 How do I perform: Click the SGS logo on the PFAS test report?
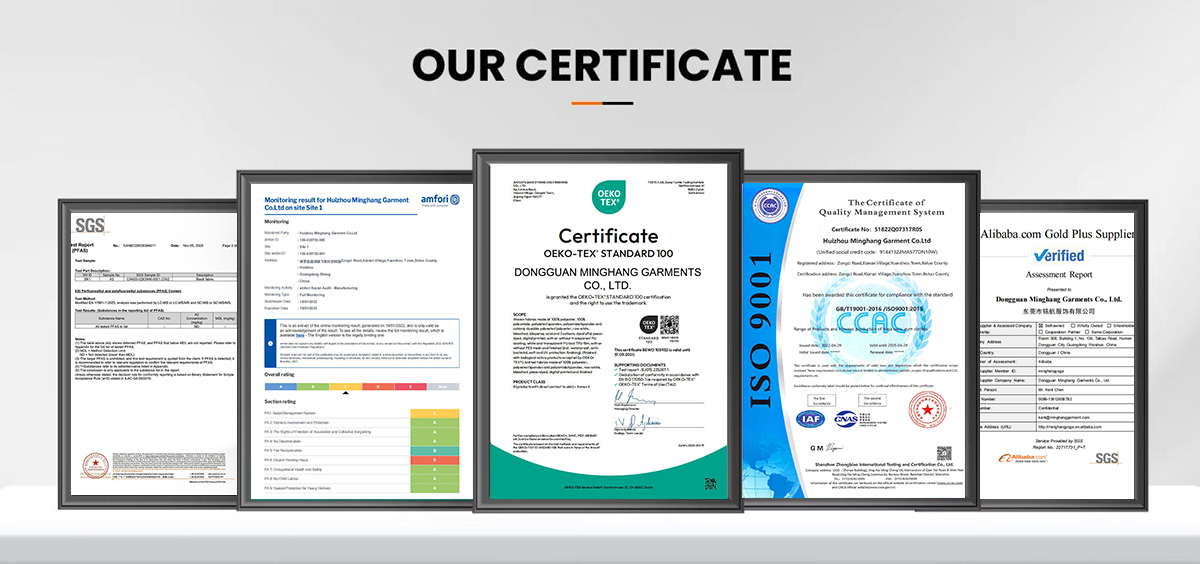click(91, 224)
